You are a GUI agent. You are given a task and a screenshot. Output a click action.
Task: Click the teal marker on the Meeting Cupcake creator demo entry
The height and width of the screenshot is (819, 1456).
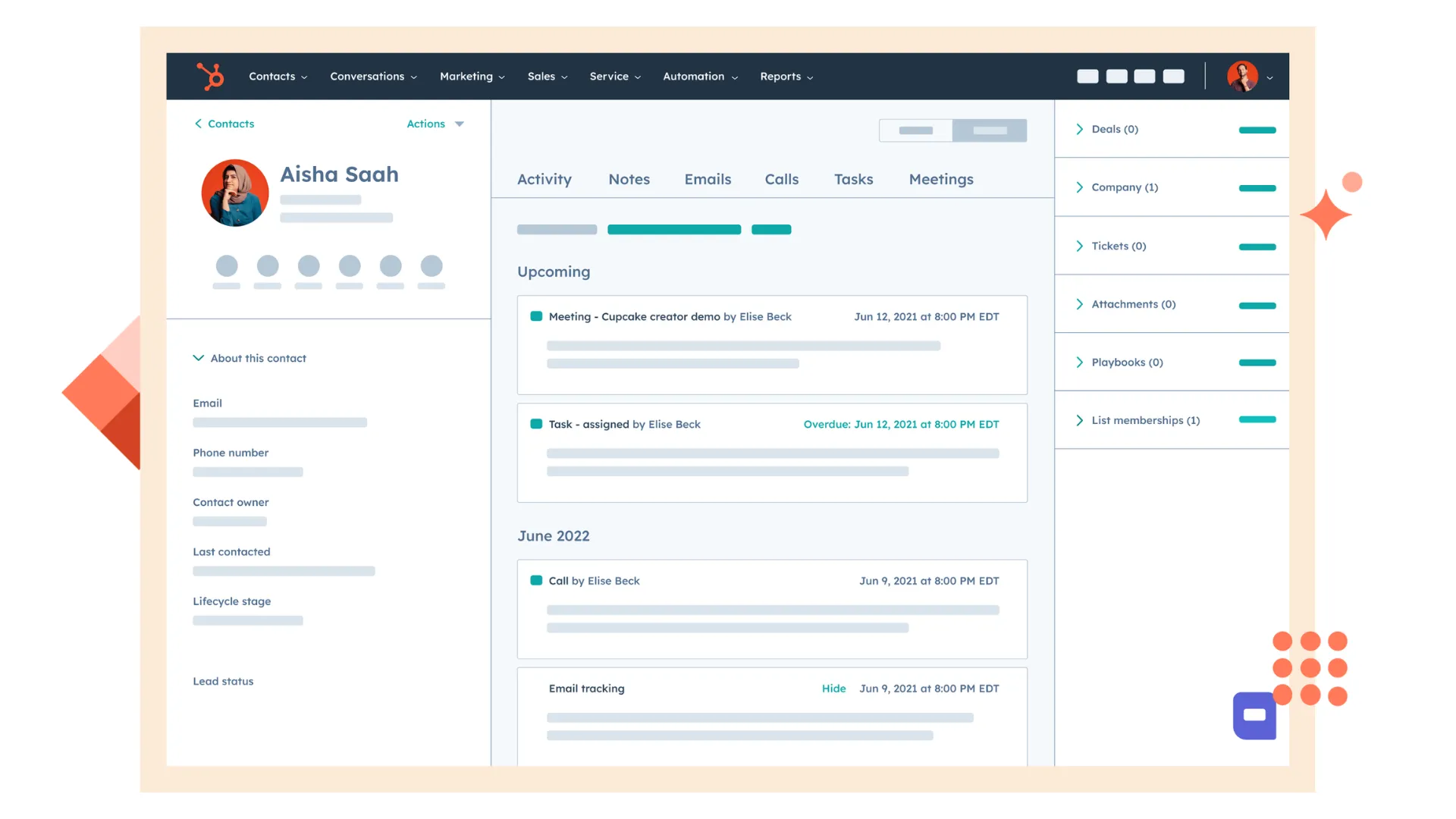536,316
